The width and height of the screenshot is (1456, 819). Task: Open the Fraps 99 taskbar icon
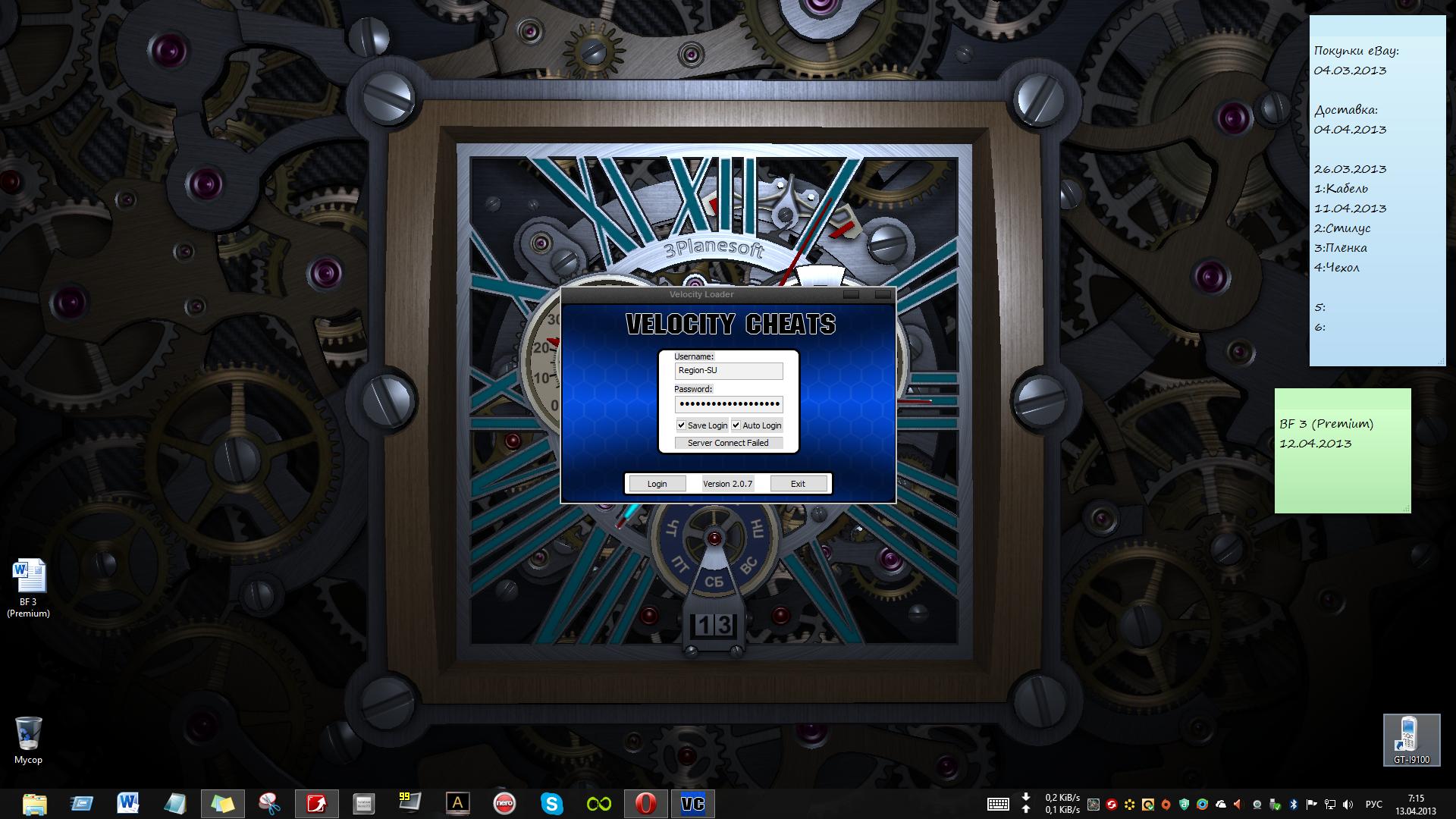coord(410,804)
